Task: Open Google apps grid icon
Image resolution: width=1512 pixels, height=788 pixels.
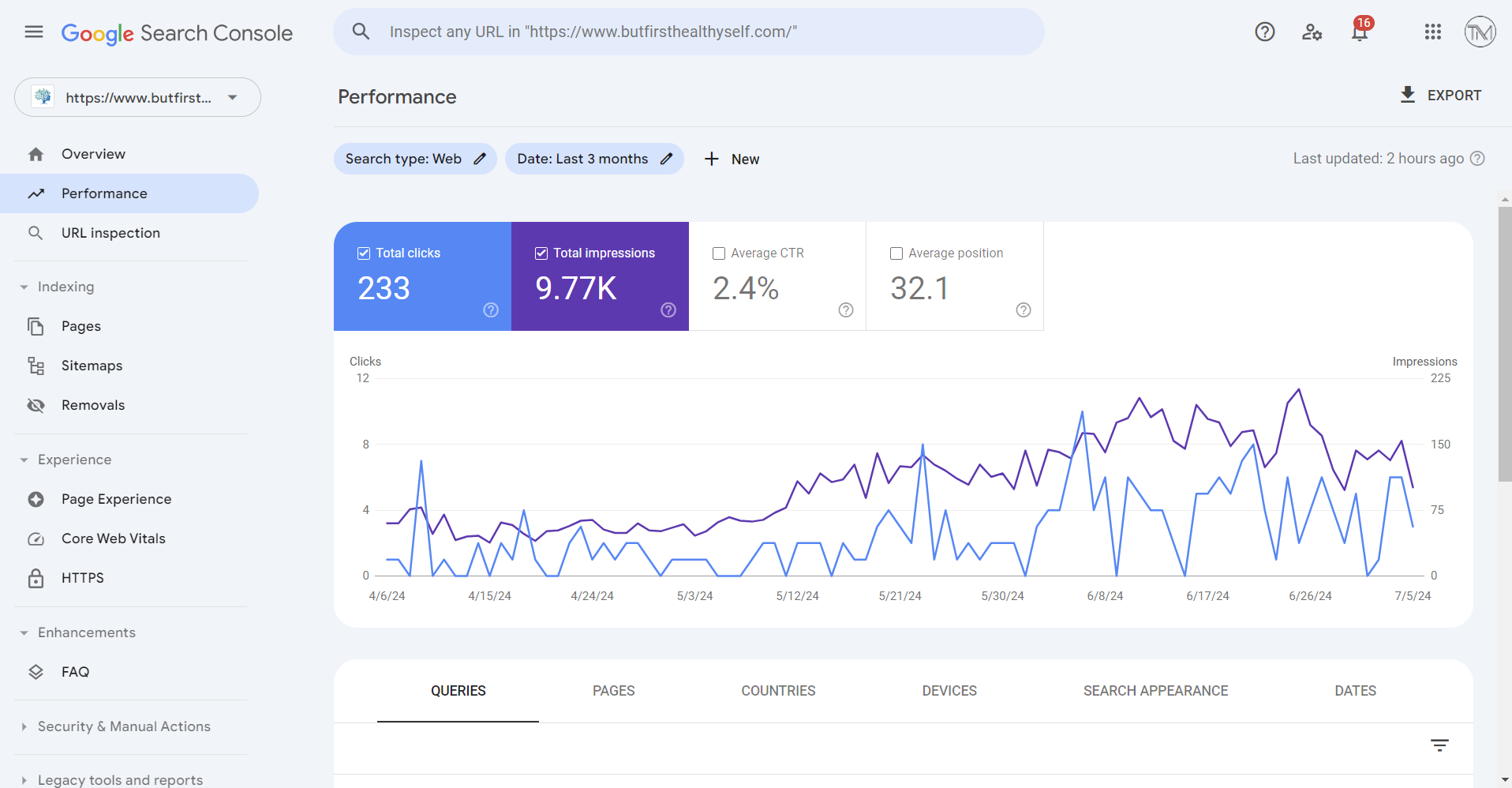Action: [1433, 32]
